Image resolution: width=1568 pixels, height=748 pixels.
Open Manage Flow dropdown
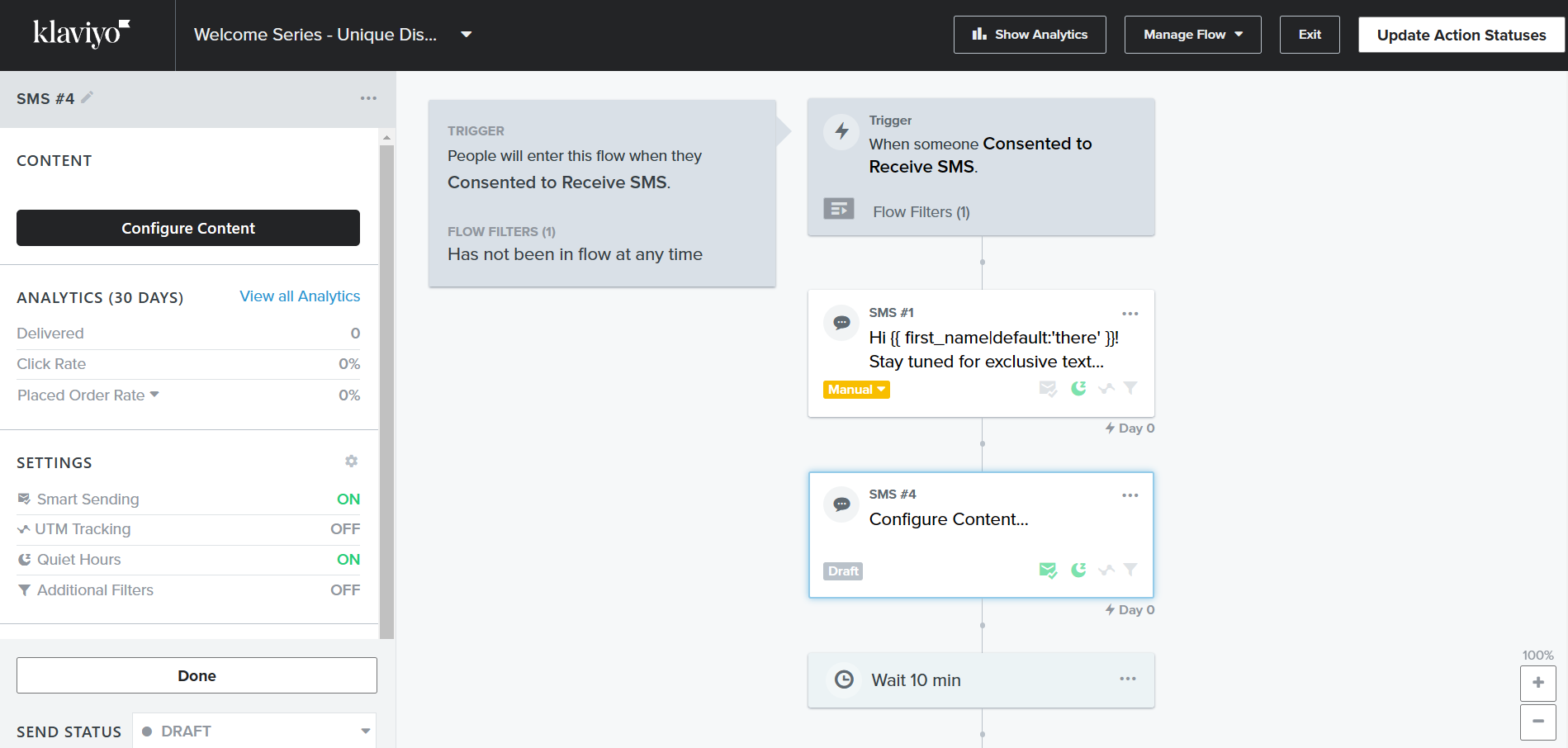click(x=1192, y=35)
